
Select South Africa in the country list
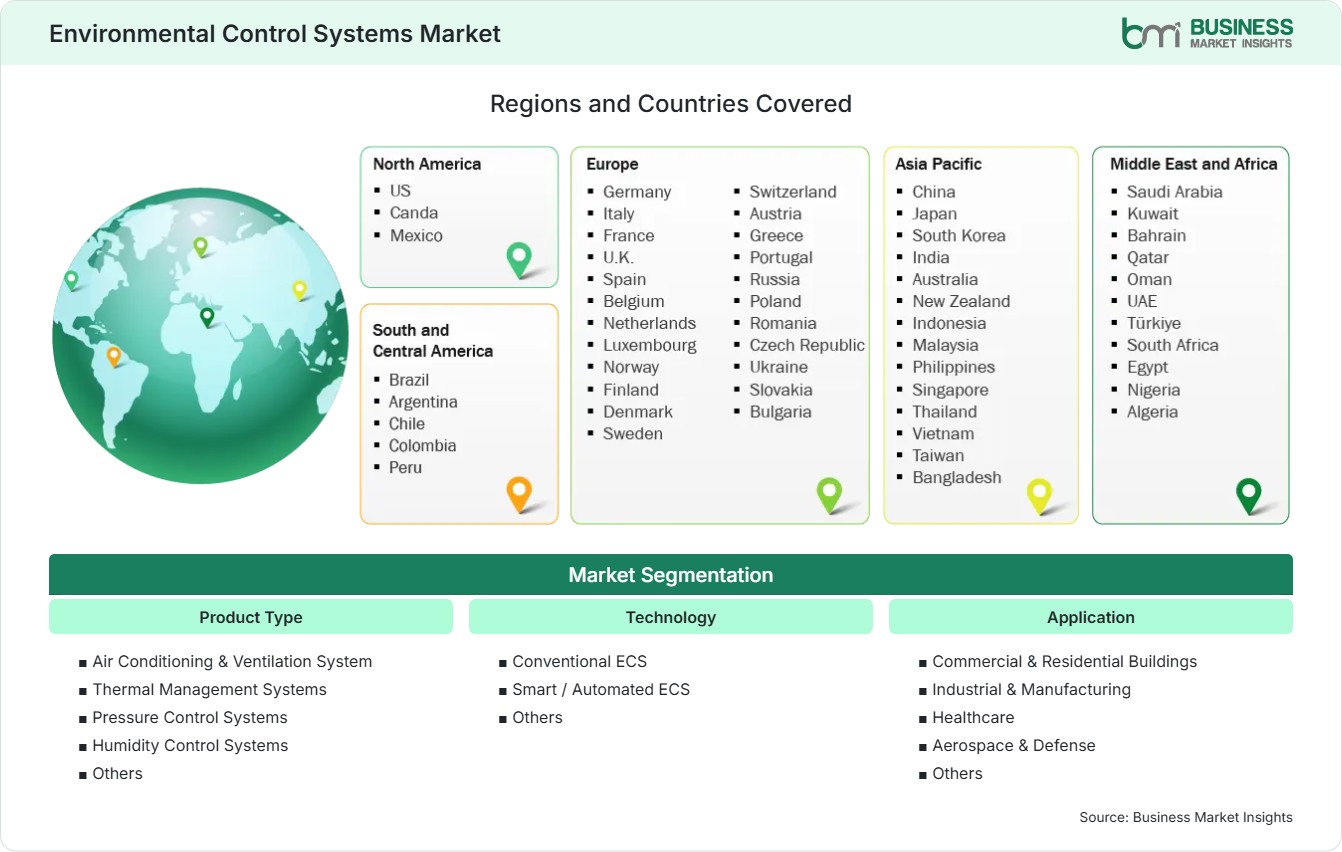point(1173,345)
